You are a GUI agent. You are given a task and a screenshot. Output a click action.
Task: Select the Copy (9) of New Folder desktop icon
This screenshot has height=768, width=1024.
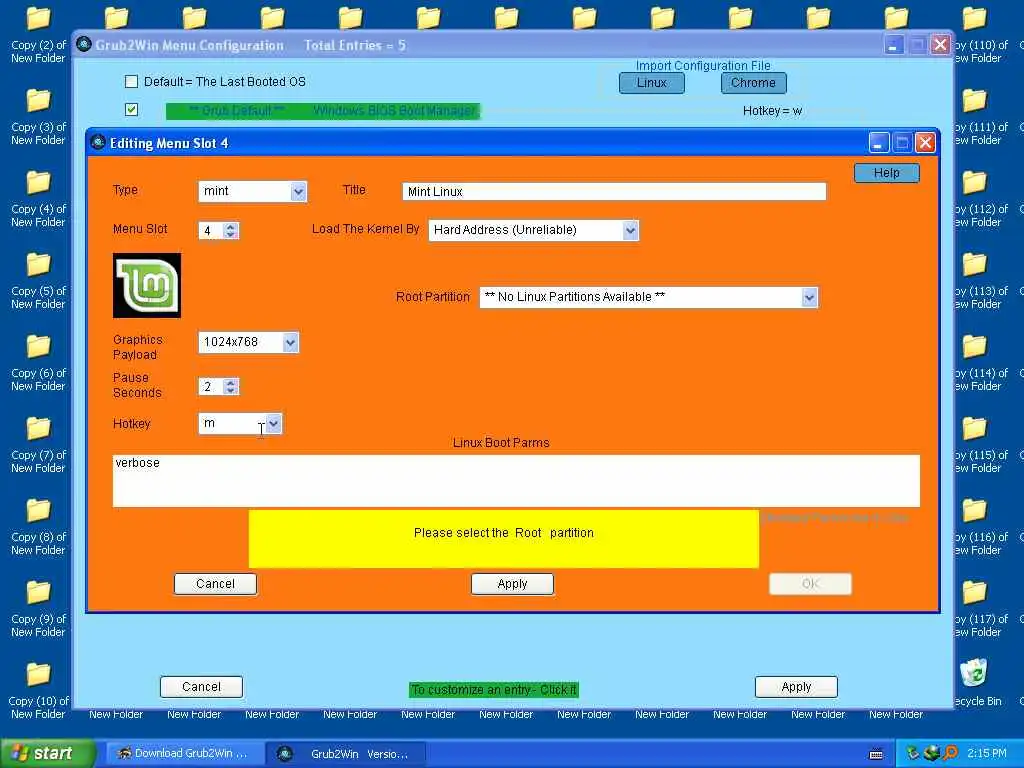(x=38, y=609)
